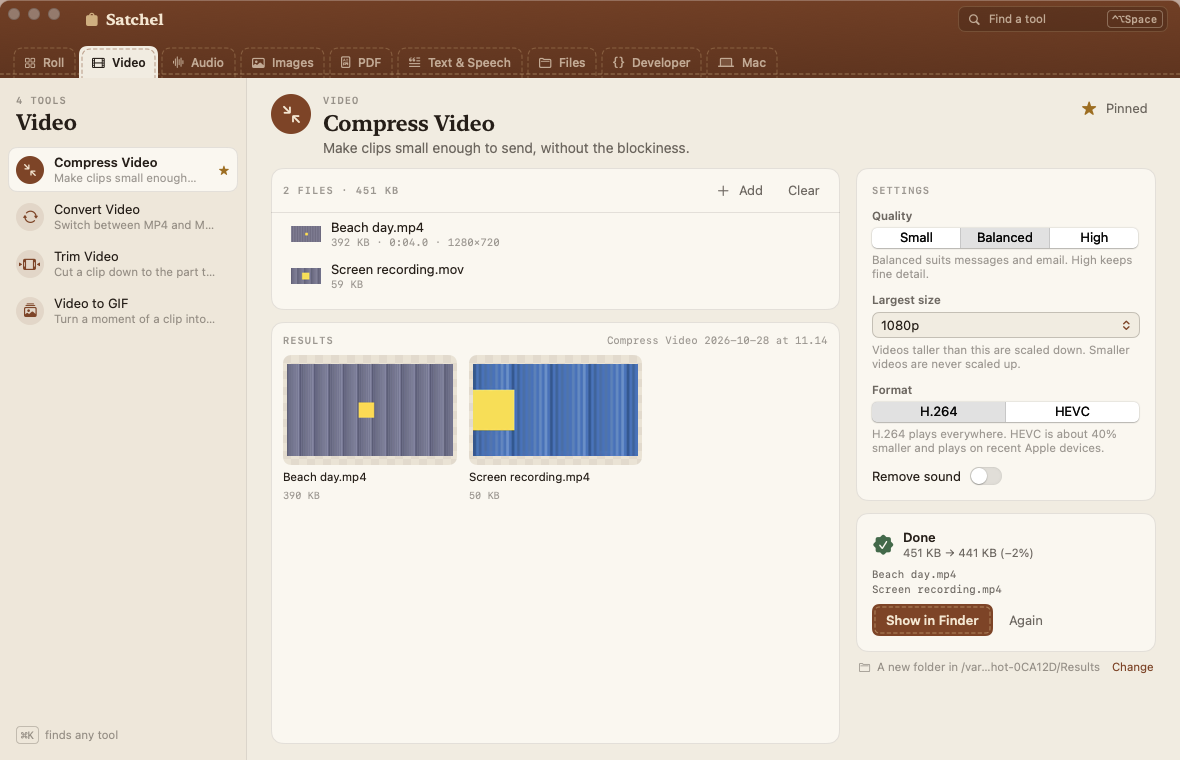Set quality to Small
Image resolution: width=1180 pixels, height=760 pixels.
click(916, 238)
